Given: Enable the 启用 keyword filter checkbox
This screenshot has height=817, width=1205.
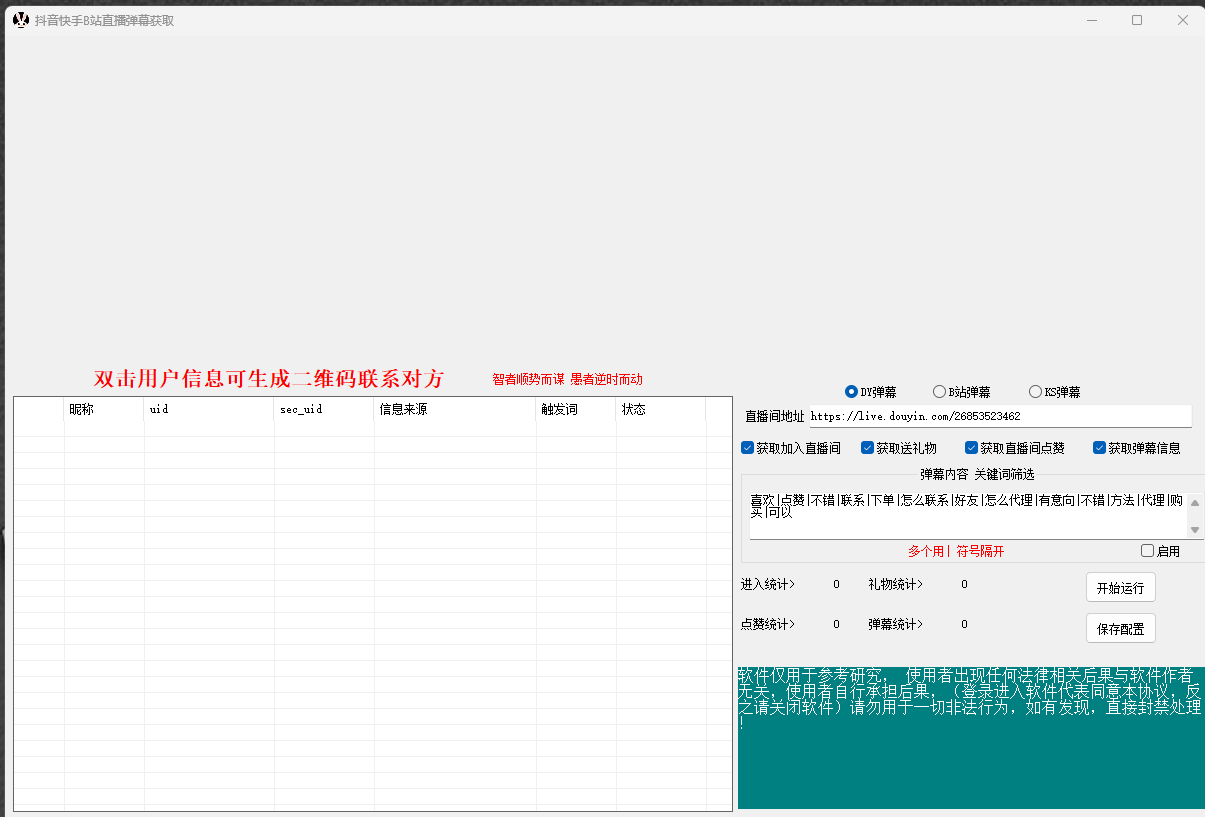Looking at the screenshot, I should tap(1148, 551).
